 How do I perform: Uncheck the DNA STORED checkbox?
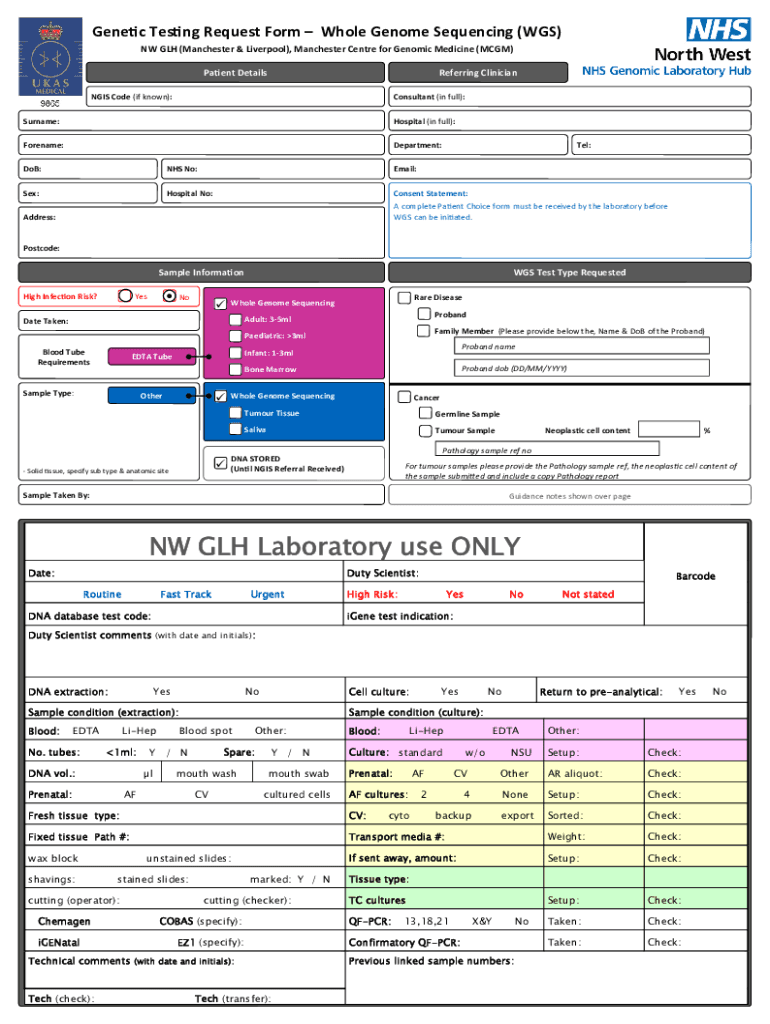click(221, 463)
